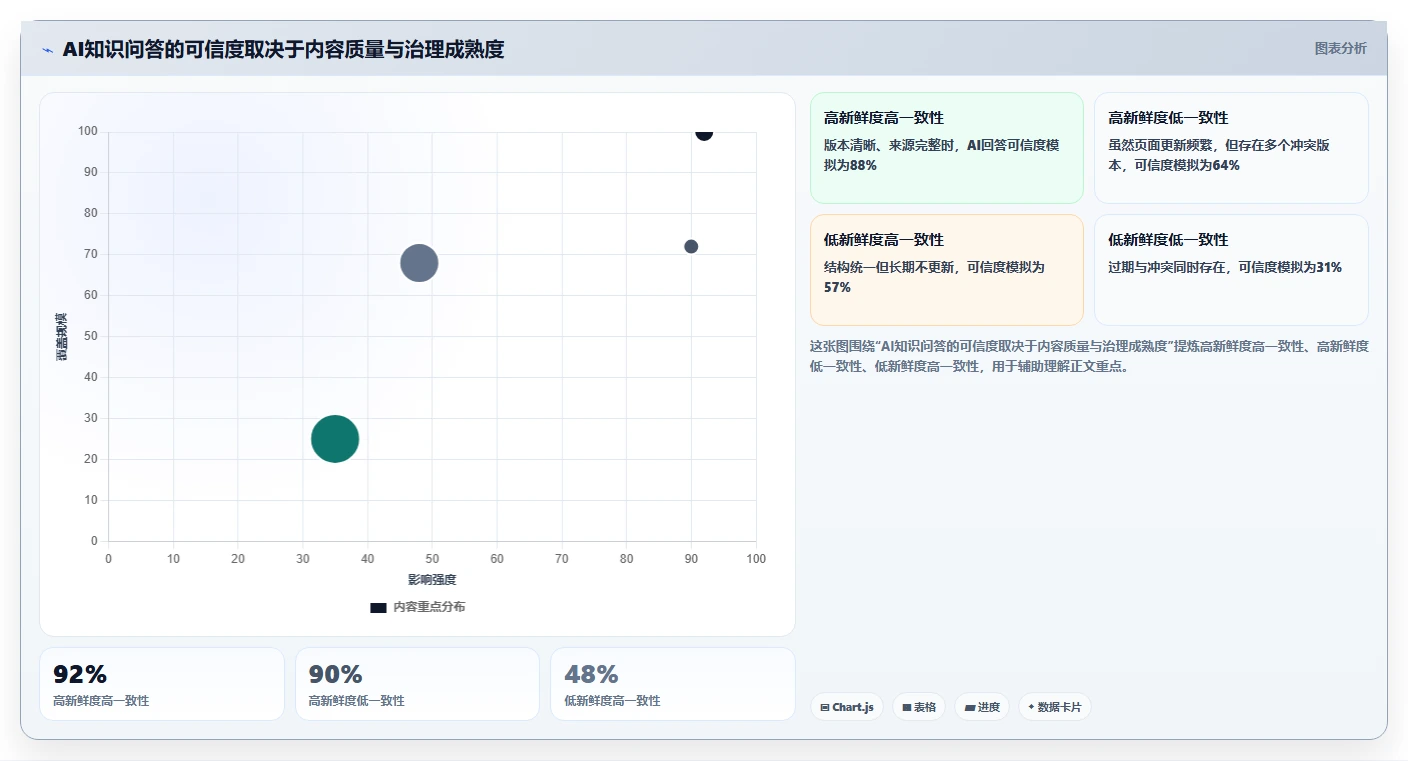
Task: Click the 90% stat card
Action: click(417, 684)
